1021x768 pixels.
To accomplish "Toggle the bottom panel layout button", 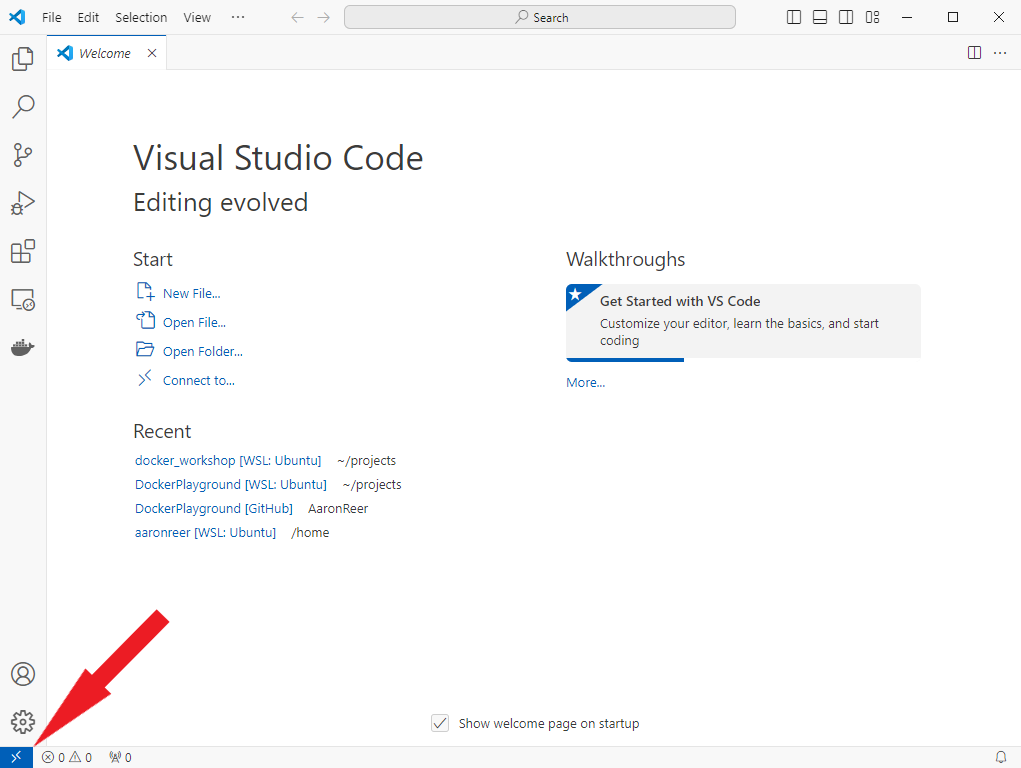I will click(820, 17).
